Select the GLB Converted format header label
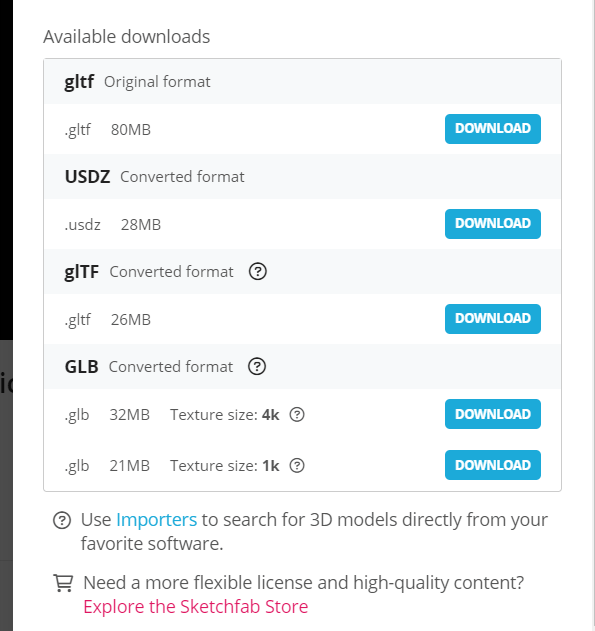The width and height of the screenshot is (595, 631). [149, 367]
